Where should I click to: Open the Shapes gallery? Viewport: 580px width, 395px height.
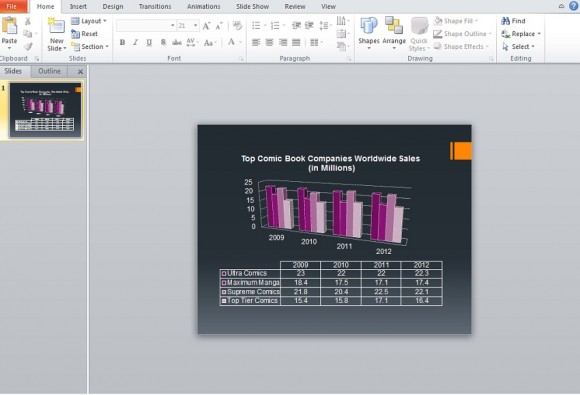click(x=369, y=34)
